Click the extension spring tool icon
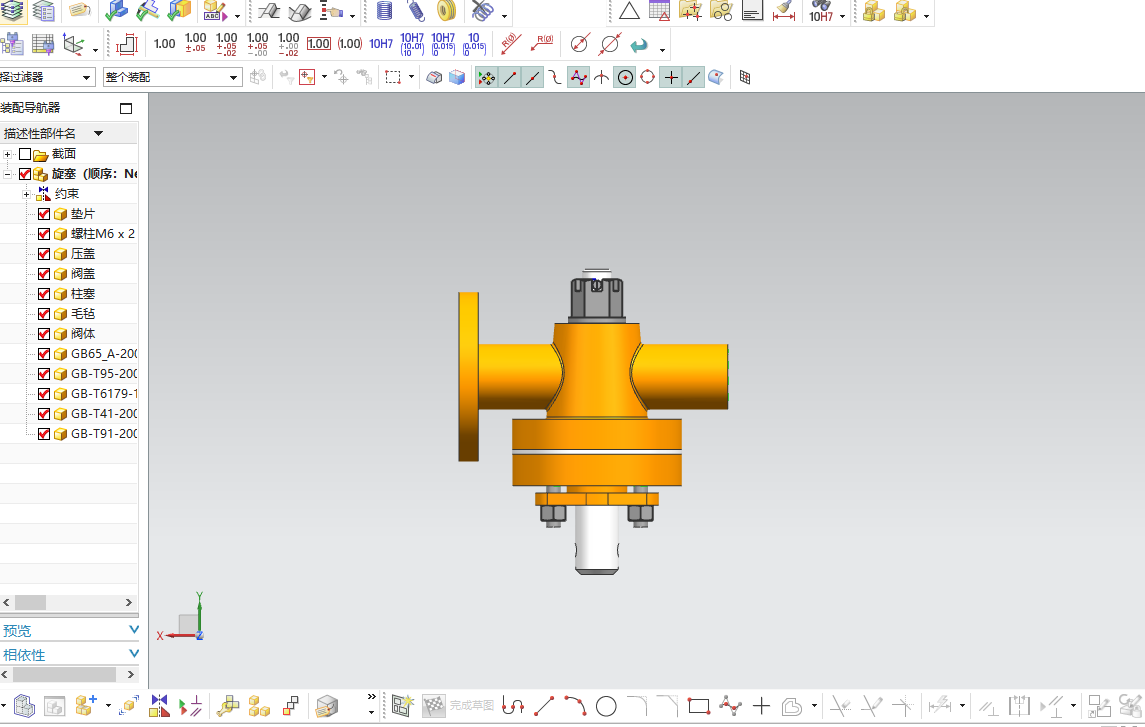 point(416,10)
